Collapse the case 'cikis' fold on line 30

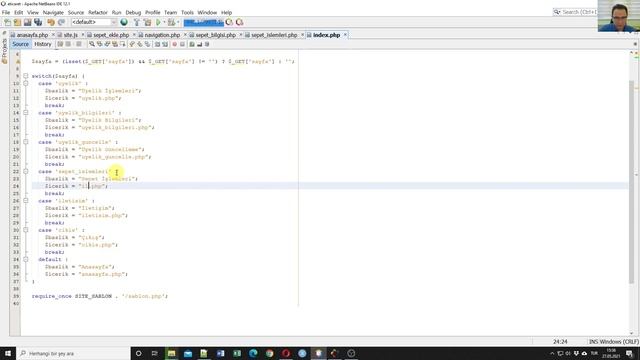tap(26, 230)
